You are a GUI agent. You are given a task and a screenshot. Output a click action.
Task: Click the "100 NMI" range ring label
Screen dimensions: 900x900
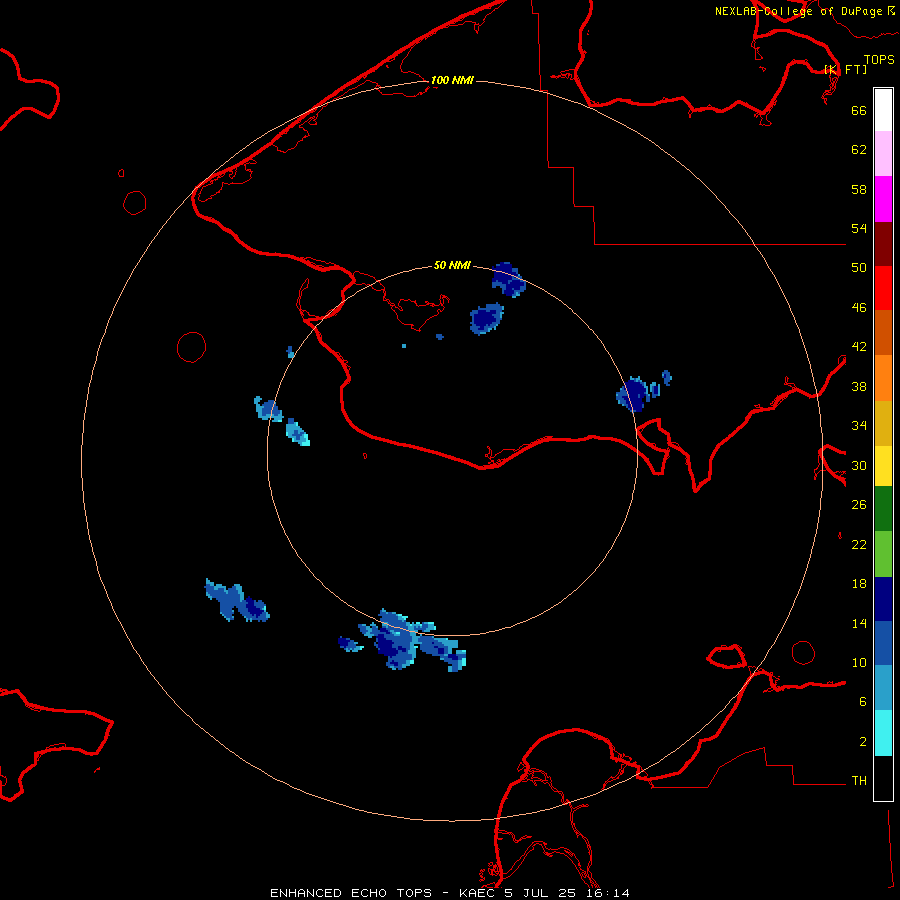click(452, 80)
